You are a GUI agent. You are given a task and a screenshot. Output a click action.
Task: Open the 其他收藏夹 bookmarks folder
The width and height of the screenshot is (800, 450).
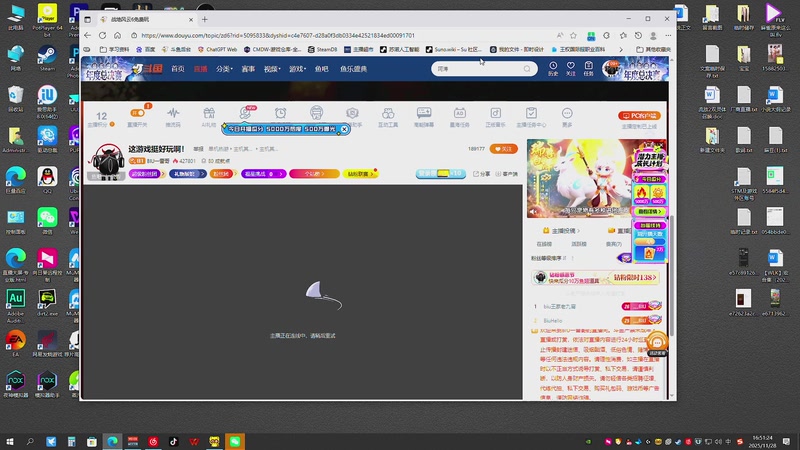[654, 49]
